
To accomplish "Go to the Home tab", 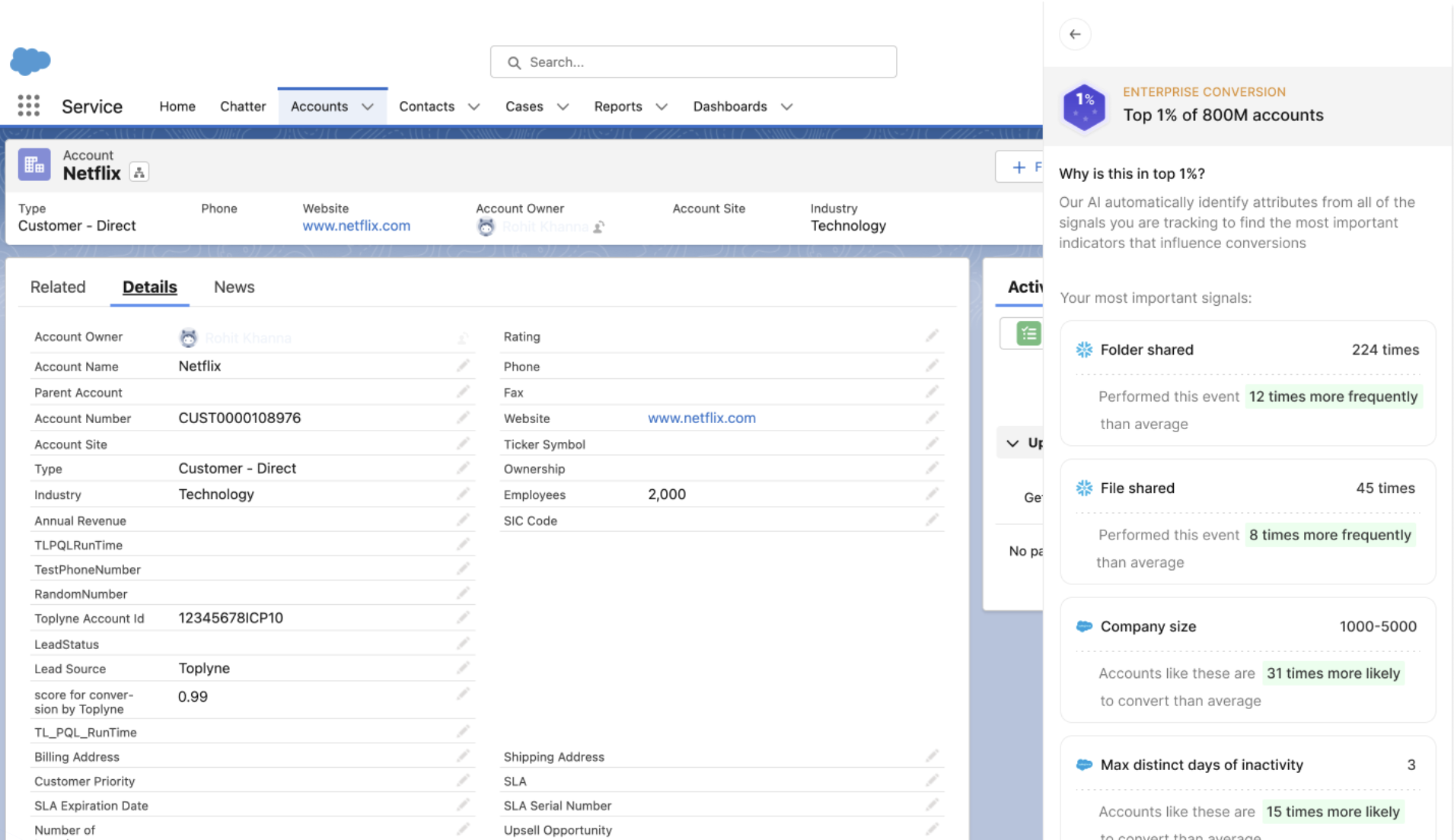I will (x=177, y=107).
